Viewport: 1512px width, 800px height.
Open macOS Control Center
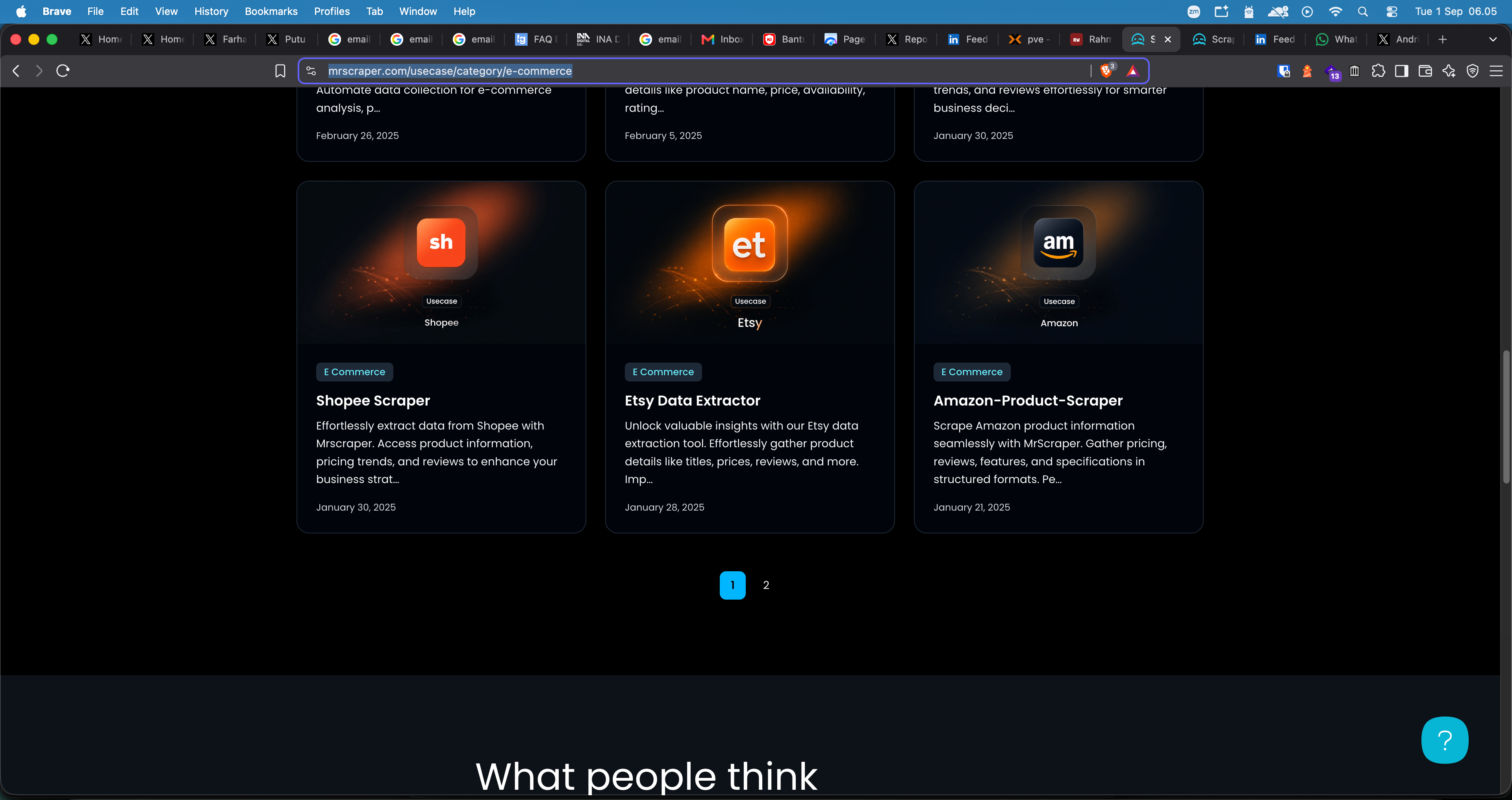1392,11
